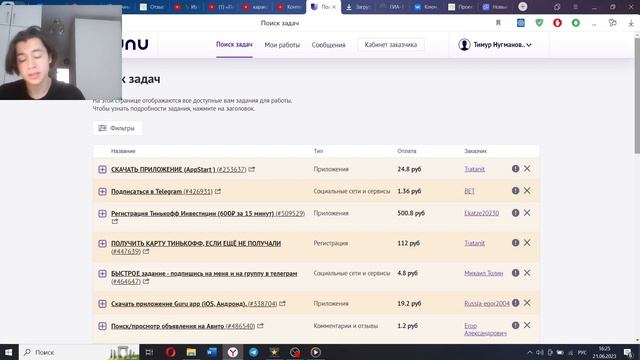Show info for 1.36 руб Telegram task
Image resolution: width=640 pixels, height=360 pixels.
[x=516, y=191]
